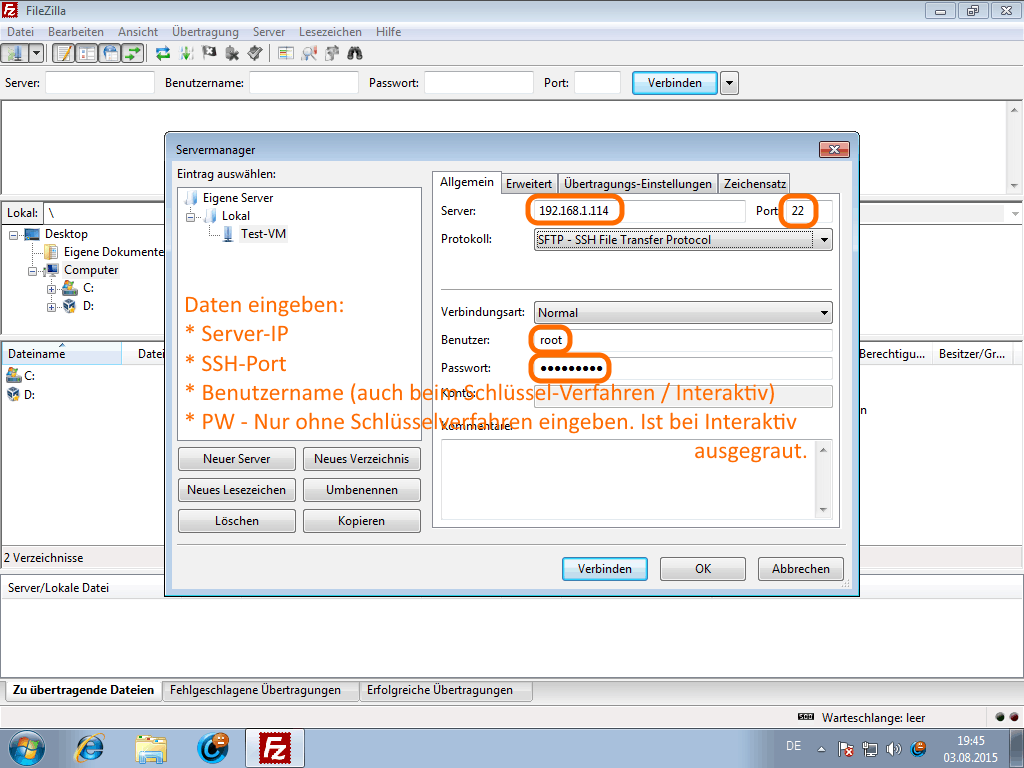Screen dimensions: 1024x768
Task: Toggle directory comparison icon
Action: tap(309, 54)
